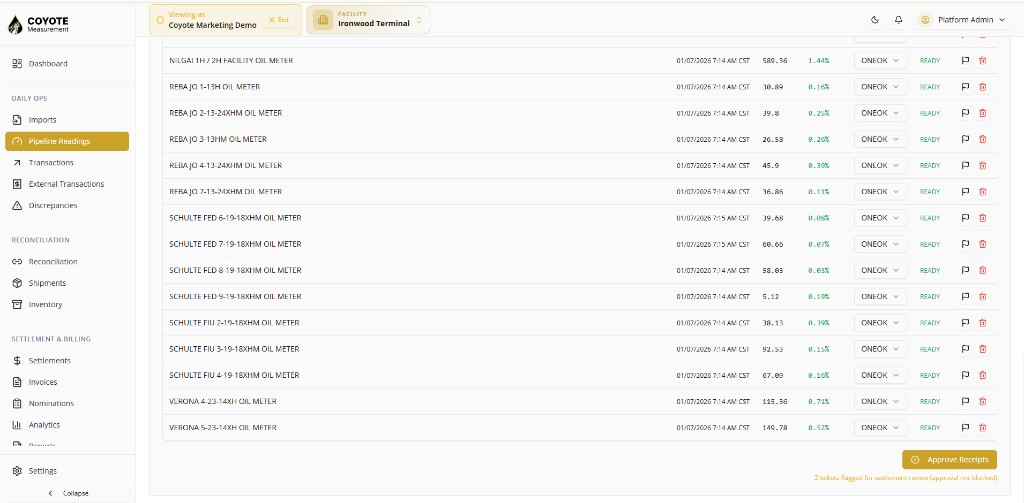1024x503 pixels.
Task: Flag the REBA JO 4-13-24XHM OIL METER reading
Action: [965, 165]
